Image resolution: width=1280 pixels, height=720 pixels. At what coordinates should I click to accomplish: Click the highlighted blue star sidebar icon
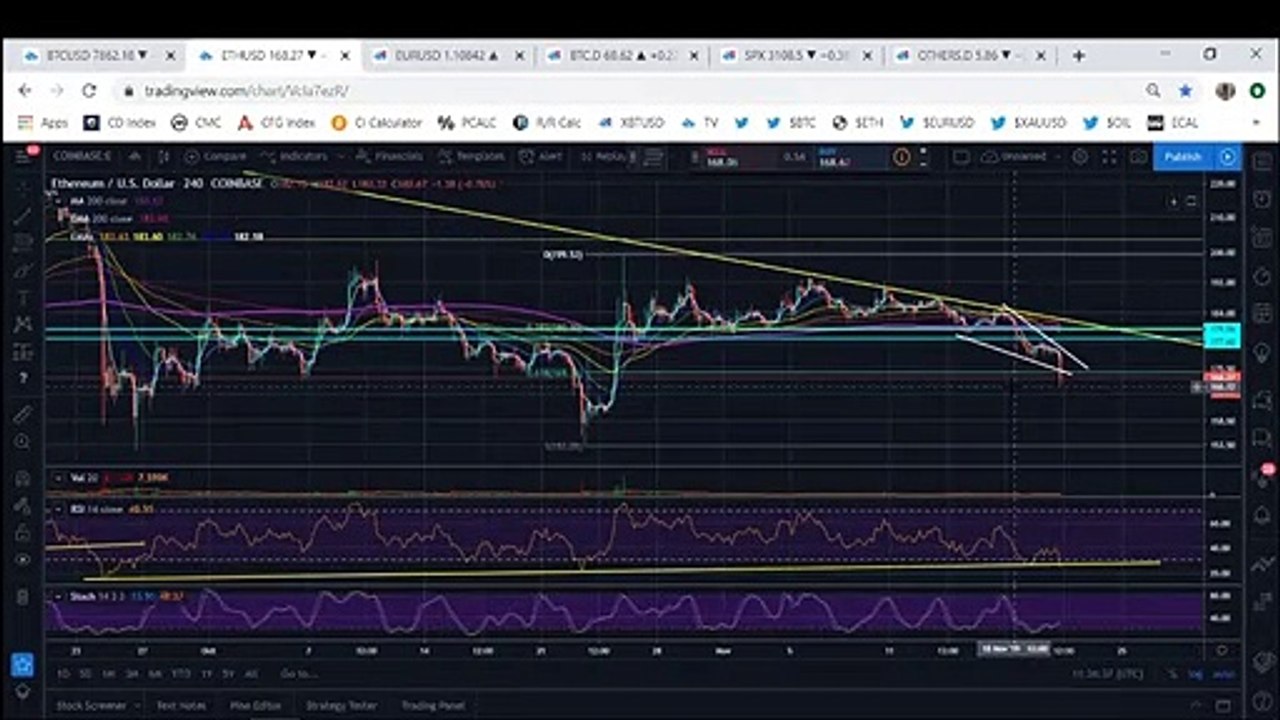(x=23, y=663)
